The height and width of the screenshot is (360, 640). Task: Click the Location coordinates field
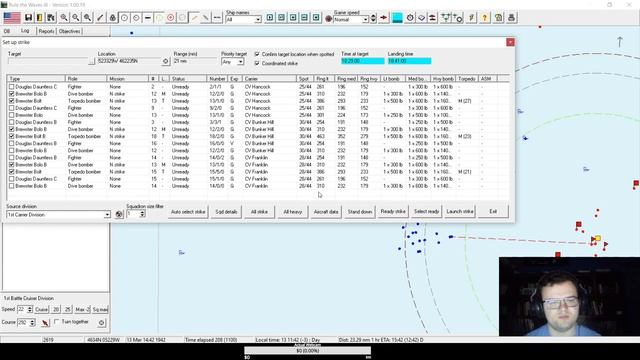(x=129, y=61)
